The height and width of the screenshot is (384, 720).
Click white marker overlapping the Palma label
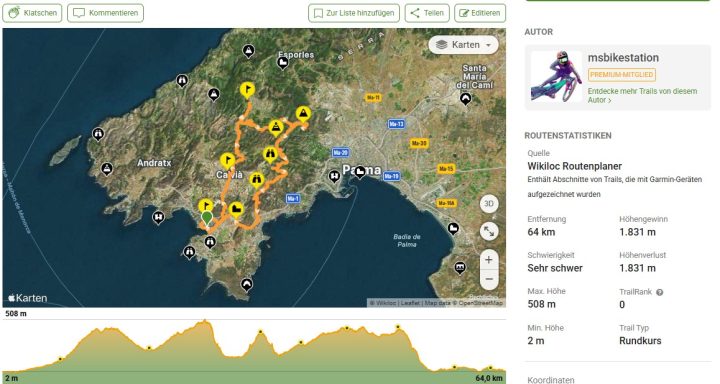[360, 172]
